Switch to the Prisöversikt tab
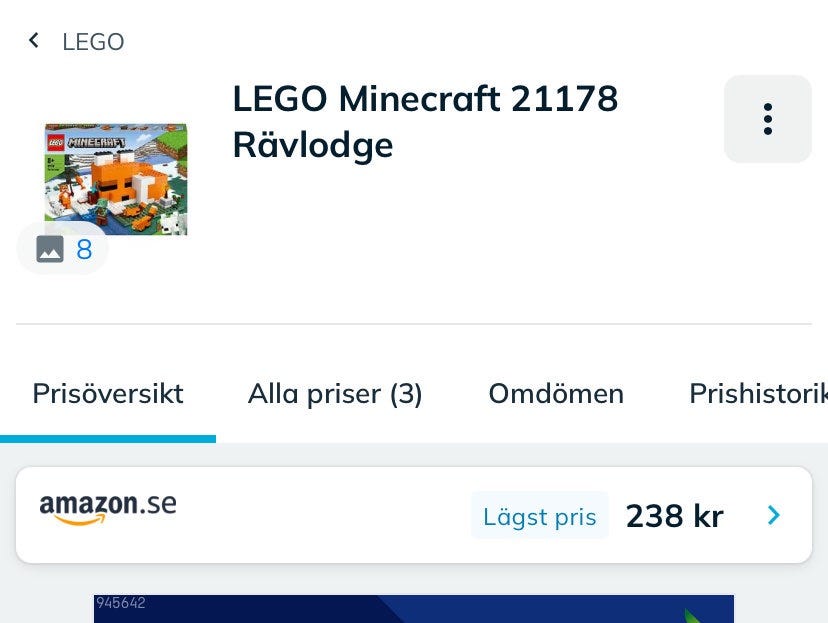Image resolution: width=828 pixels, height=623 pixels. [x=108, y=394]
